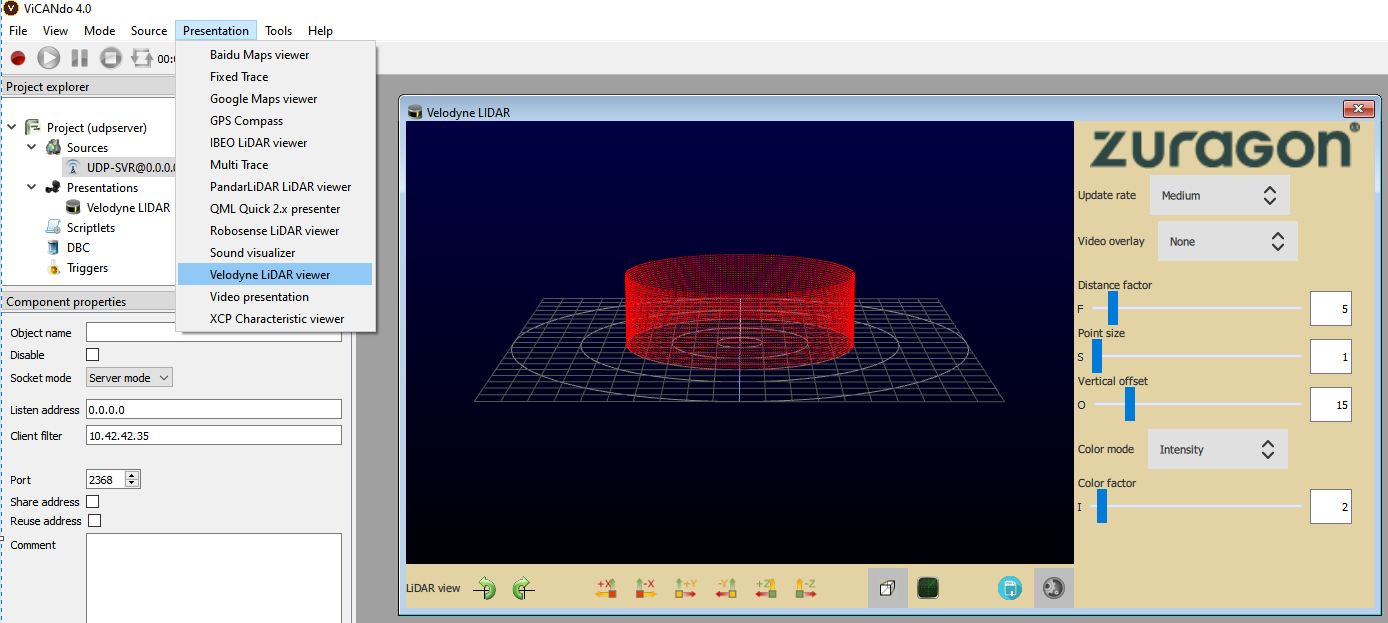
Task: Set LiDAR view to -Y axis
Action: (726, 588)
